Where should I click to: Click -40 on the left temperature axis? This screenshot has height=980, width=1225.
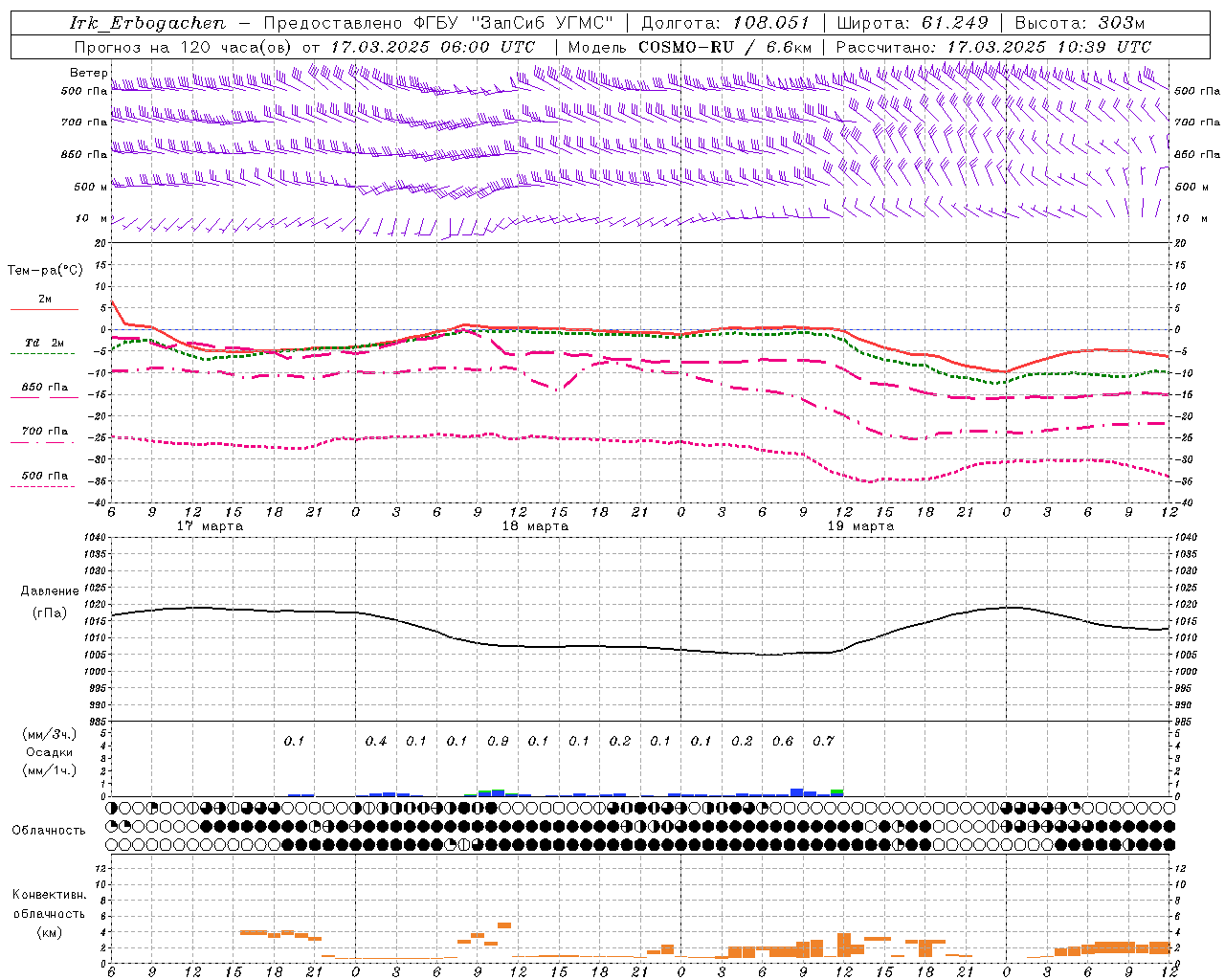coord(95,503)
